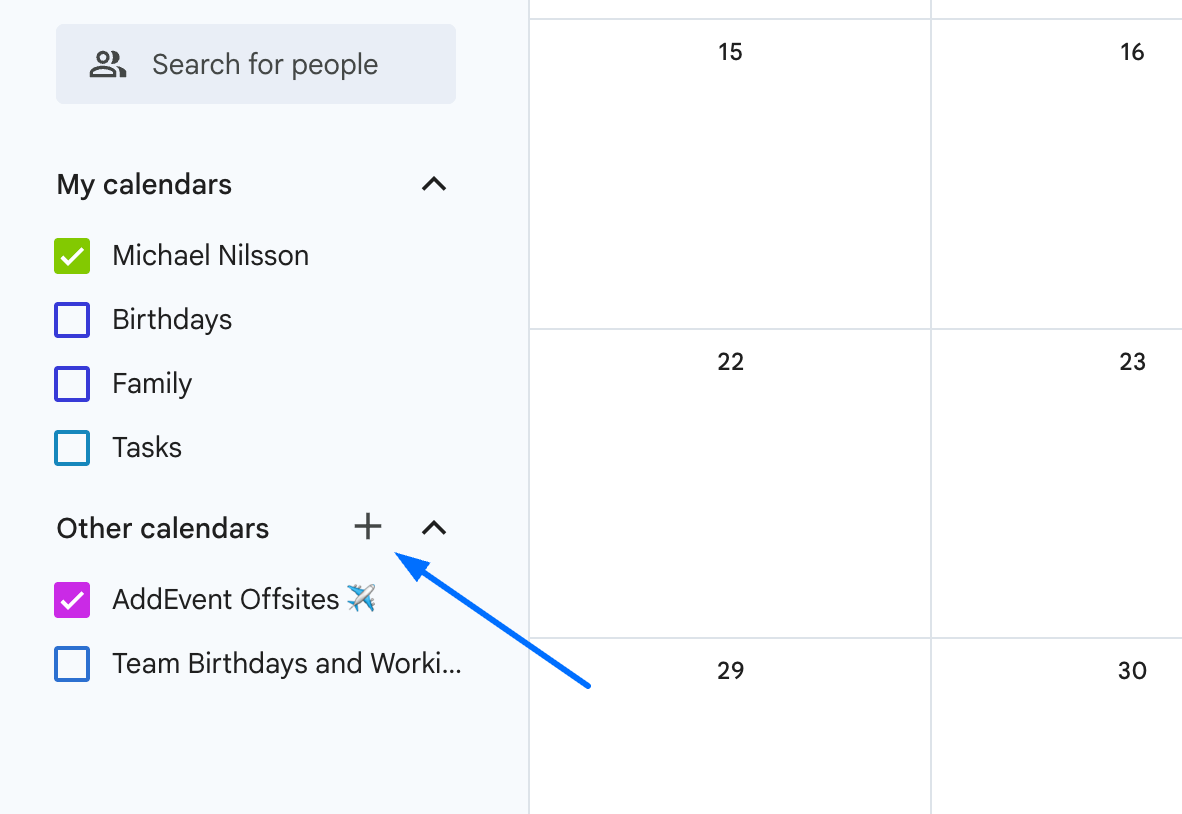
Task: Select the date 16 cell
Action: (x=1132, y=52)
